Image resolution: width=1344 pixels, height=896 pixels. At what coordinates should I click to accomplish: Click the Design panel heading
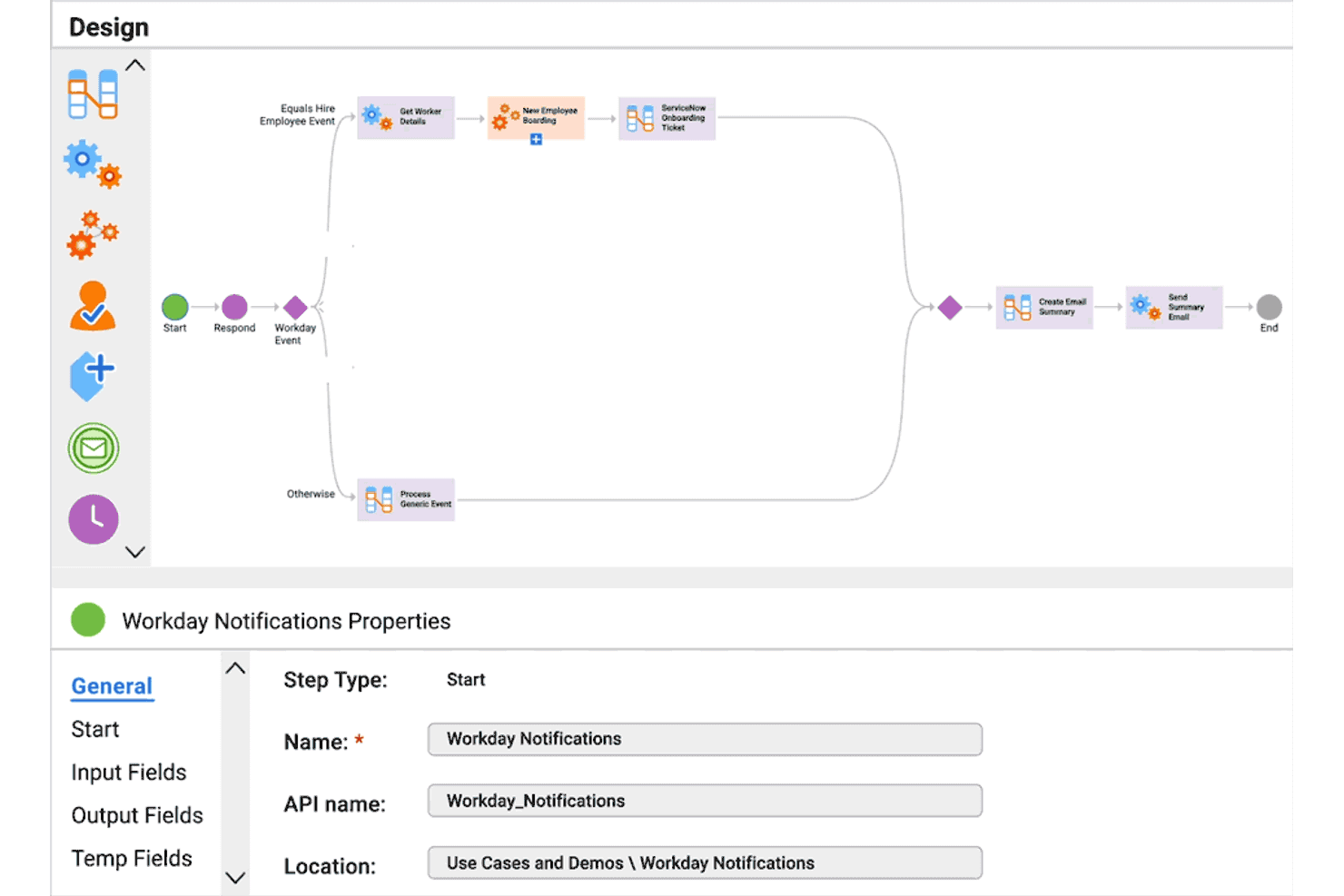click(109, 27)
